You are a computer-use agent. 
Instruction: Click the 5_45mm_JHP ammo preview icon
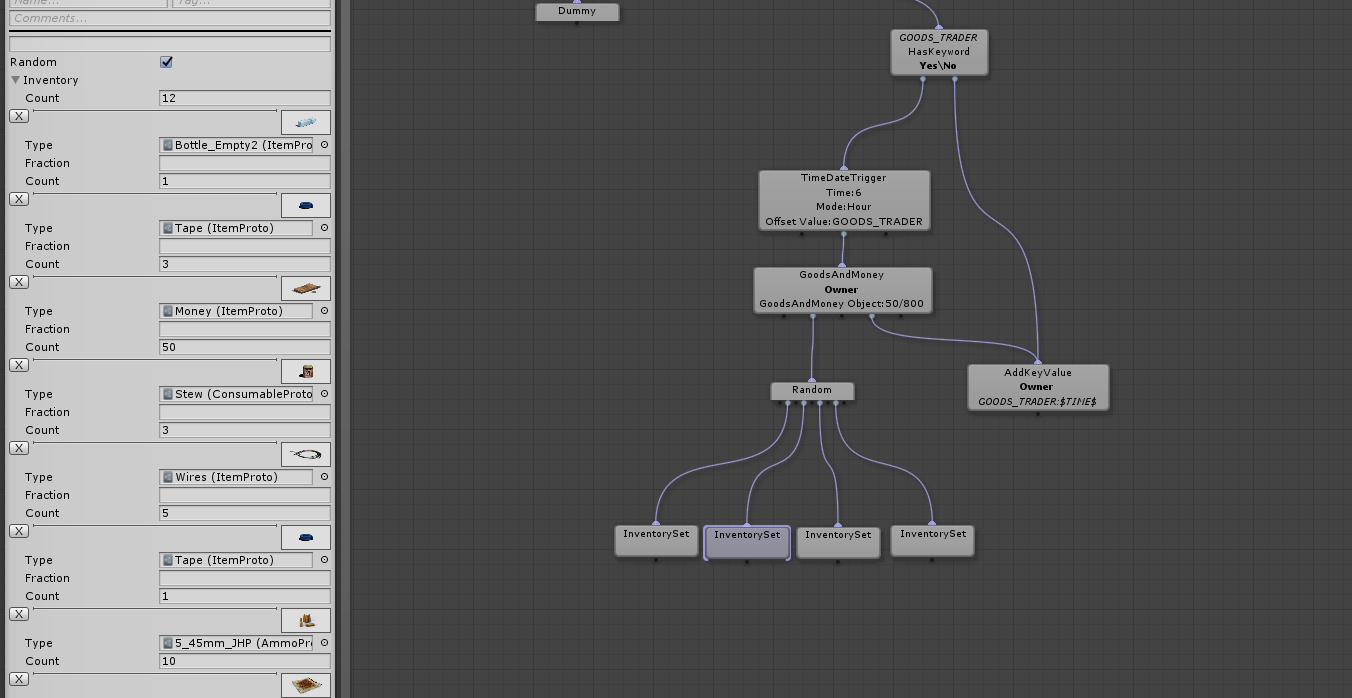tap(306, 620)
